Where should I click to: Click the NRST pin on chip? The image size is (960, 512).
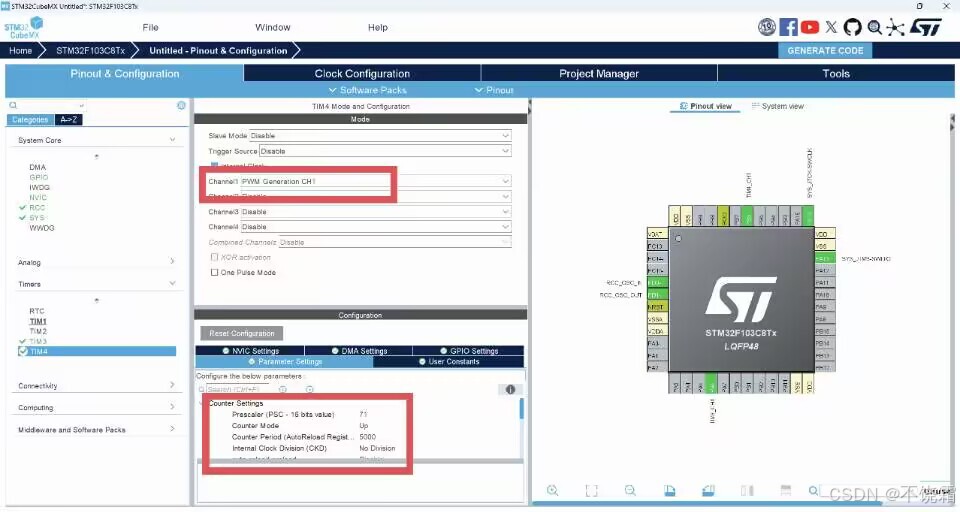click(658, 307)
